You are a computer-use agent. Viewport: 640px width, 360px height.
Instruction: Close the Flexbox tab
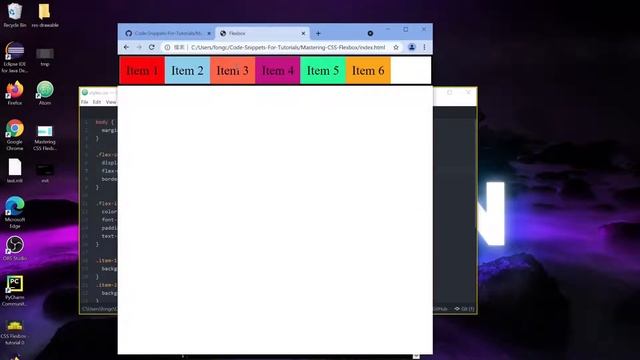303,33
